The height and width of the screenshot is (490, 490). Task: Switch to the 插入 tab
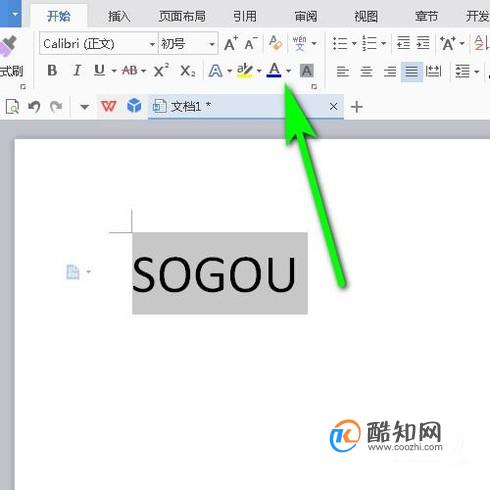[119, 16]
